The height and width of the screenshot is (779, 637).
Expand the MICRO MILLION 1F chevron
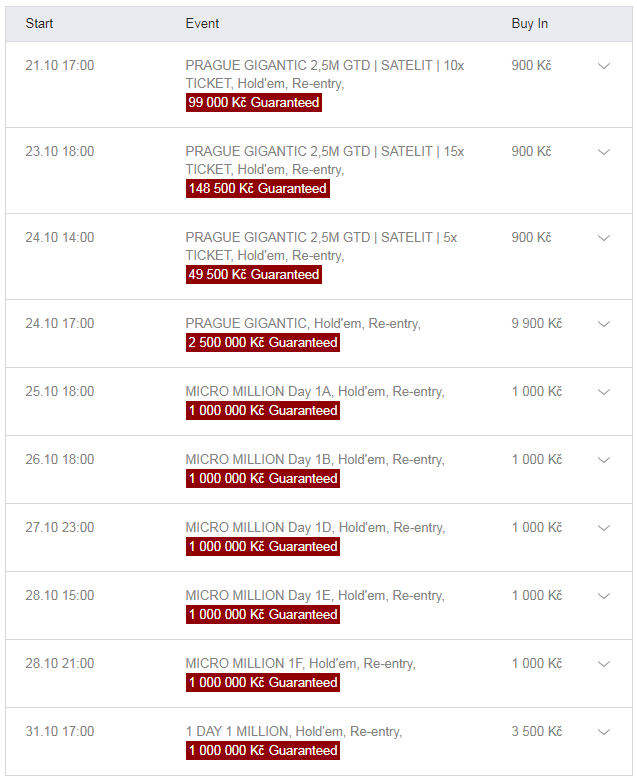click(603, 664)
